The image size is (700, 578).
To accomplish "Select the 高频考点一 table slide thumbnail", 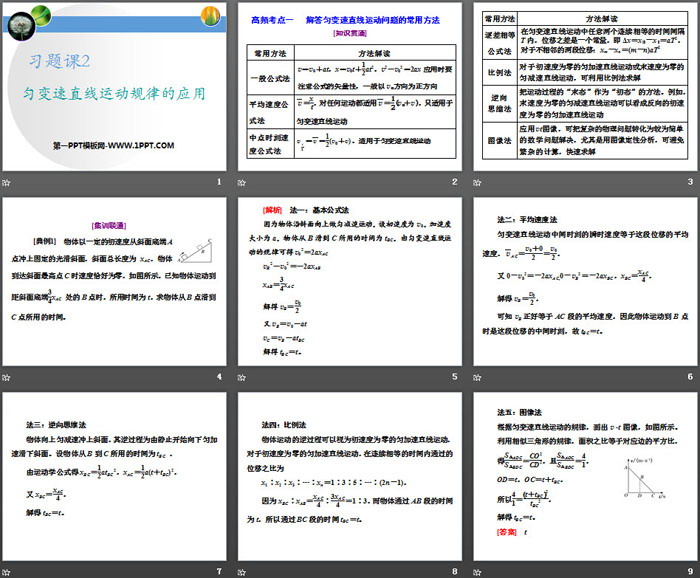I will 349,86.
